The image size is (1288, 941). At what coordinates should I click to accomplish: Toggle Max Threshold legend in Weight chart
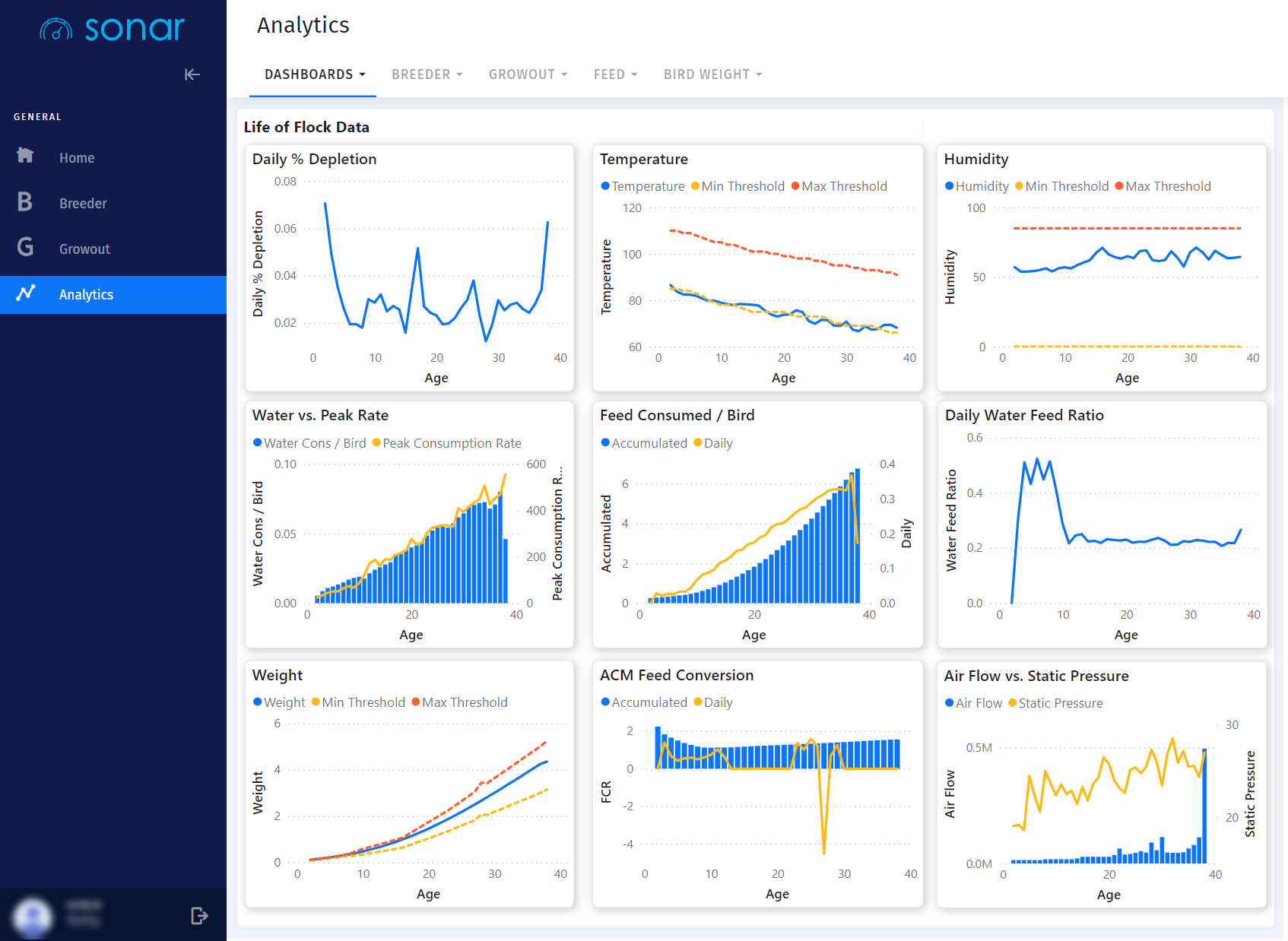[x=459, y=702]
